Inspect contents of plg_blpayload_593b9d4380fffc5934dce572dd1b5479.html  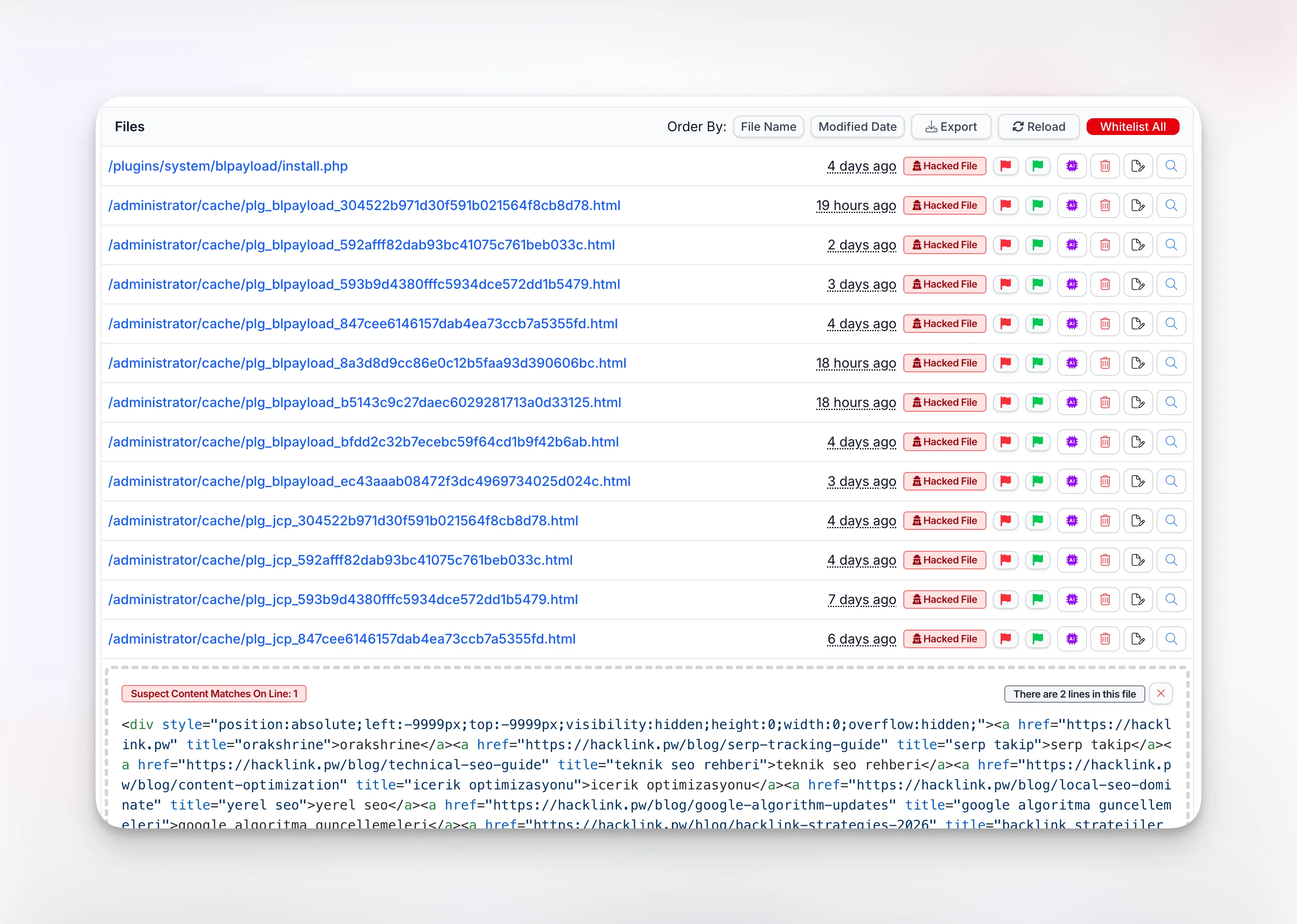click(1171, 284)
